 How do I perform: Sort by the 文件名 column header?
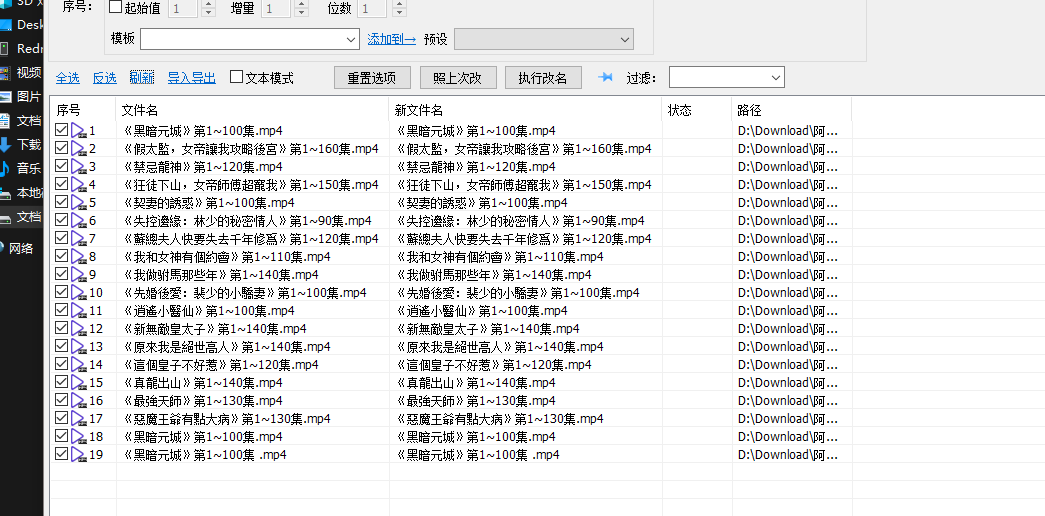click(x=140, y=110)
